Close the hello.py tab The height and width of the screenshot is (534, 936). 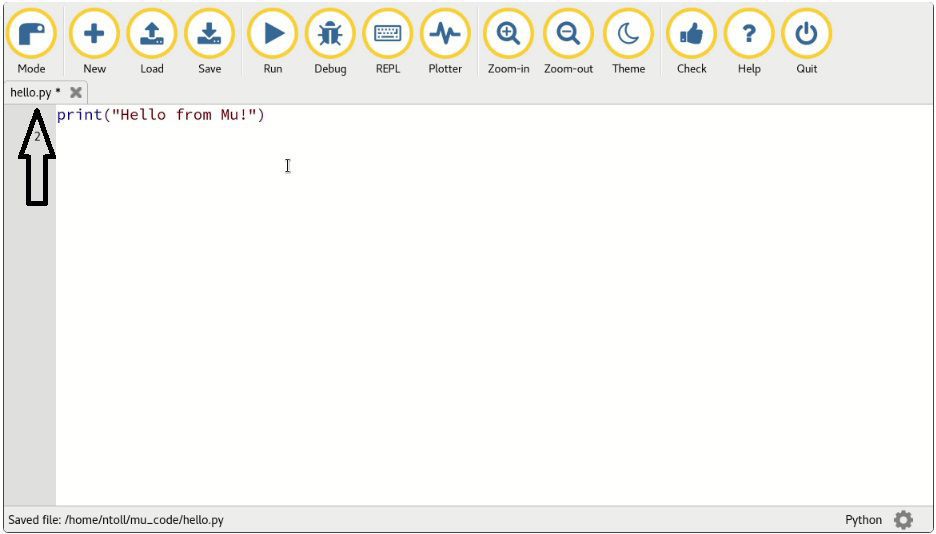pos(76,92)
